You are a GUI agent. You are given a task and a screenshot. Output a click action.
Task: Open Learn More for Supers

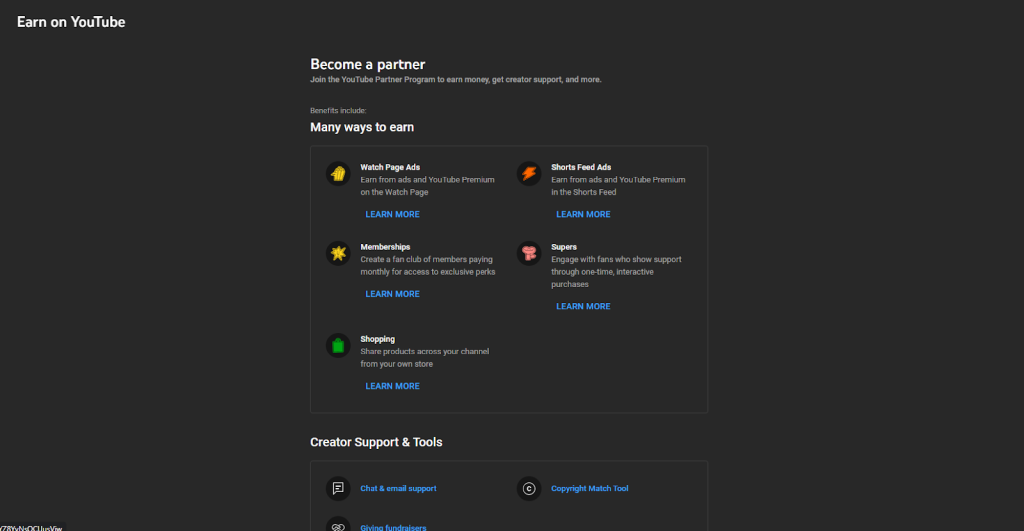[583, 306]
